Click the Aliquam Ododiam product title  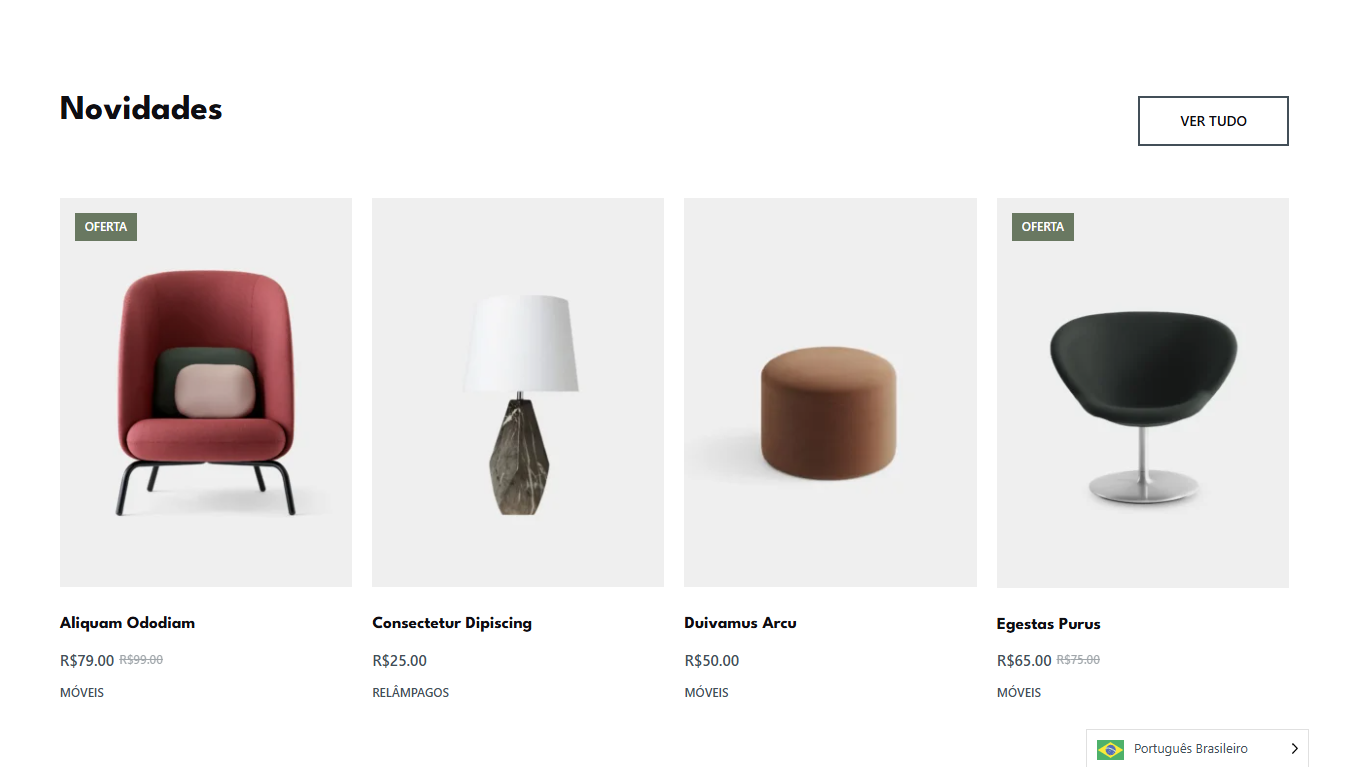[127, 623]
